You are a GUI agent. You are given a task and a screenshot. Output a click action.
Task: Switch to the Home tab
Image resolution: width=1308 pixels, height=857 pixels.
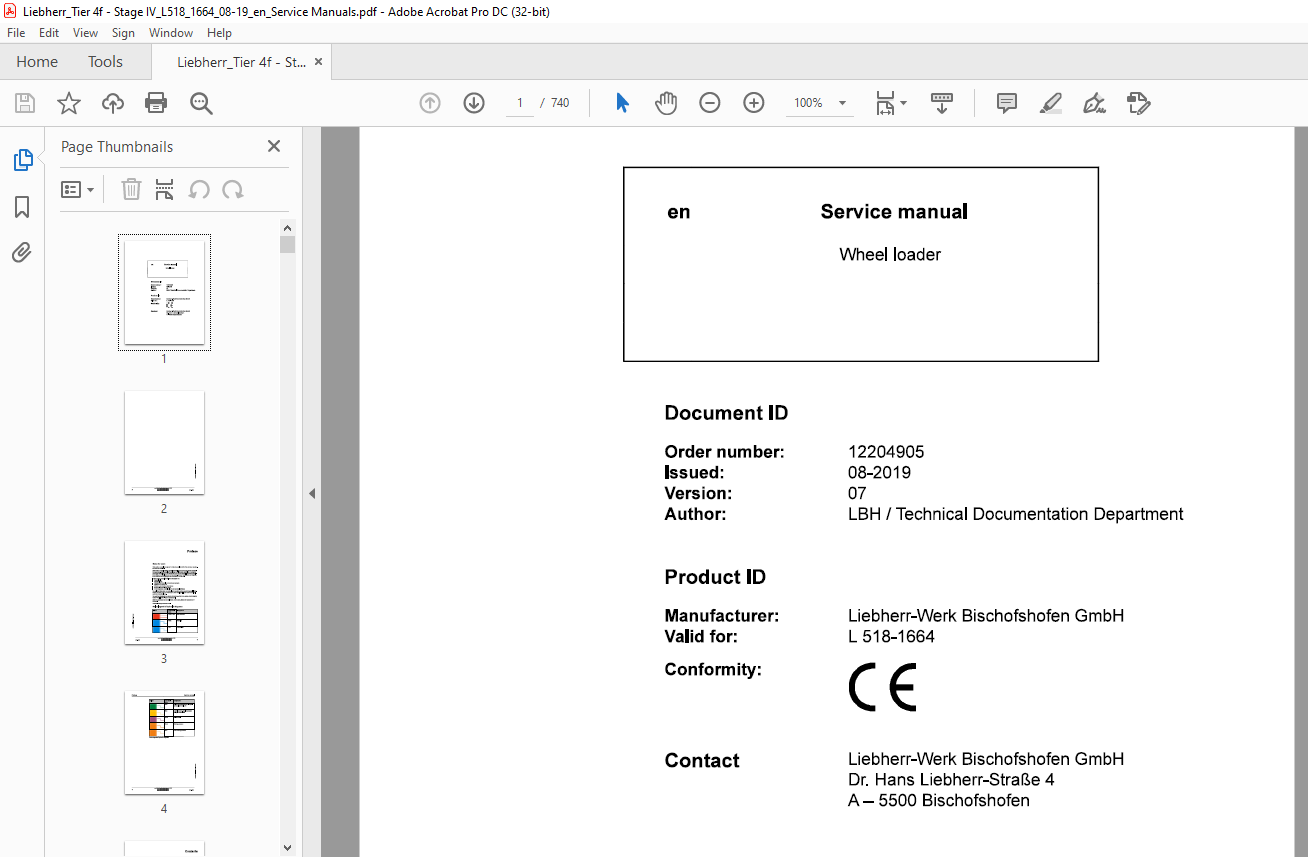click(37, 62)
